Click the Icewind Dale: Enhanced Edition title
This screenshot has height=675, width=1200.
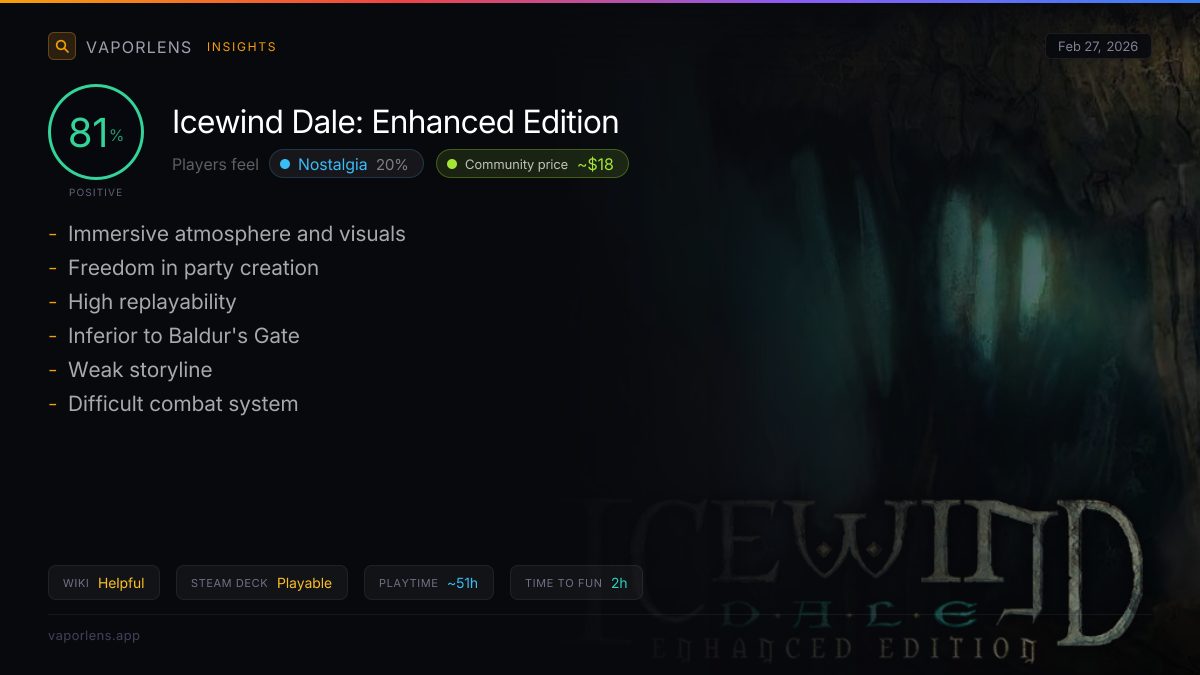395,122
